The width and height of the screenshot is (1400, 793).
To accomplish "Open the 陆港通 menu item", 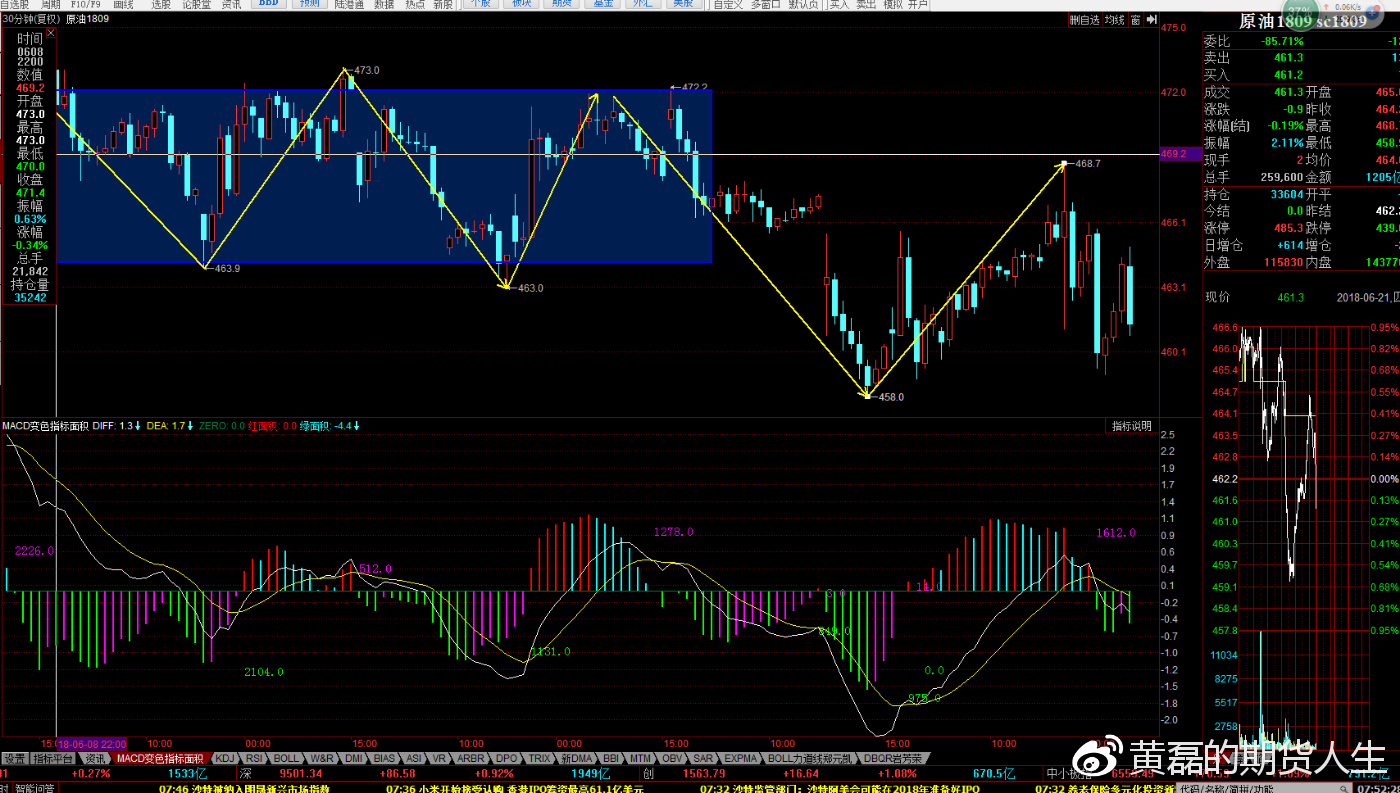I will [x=350, y=4].
